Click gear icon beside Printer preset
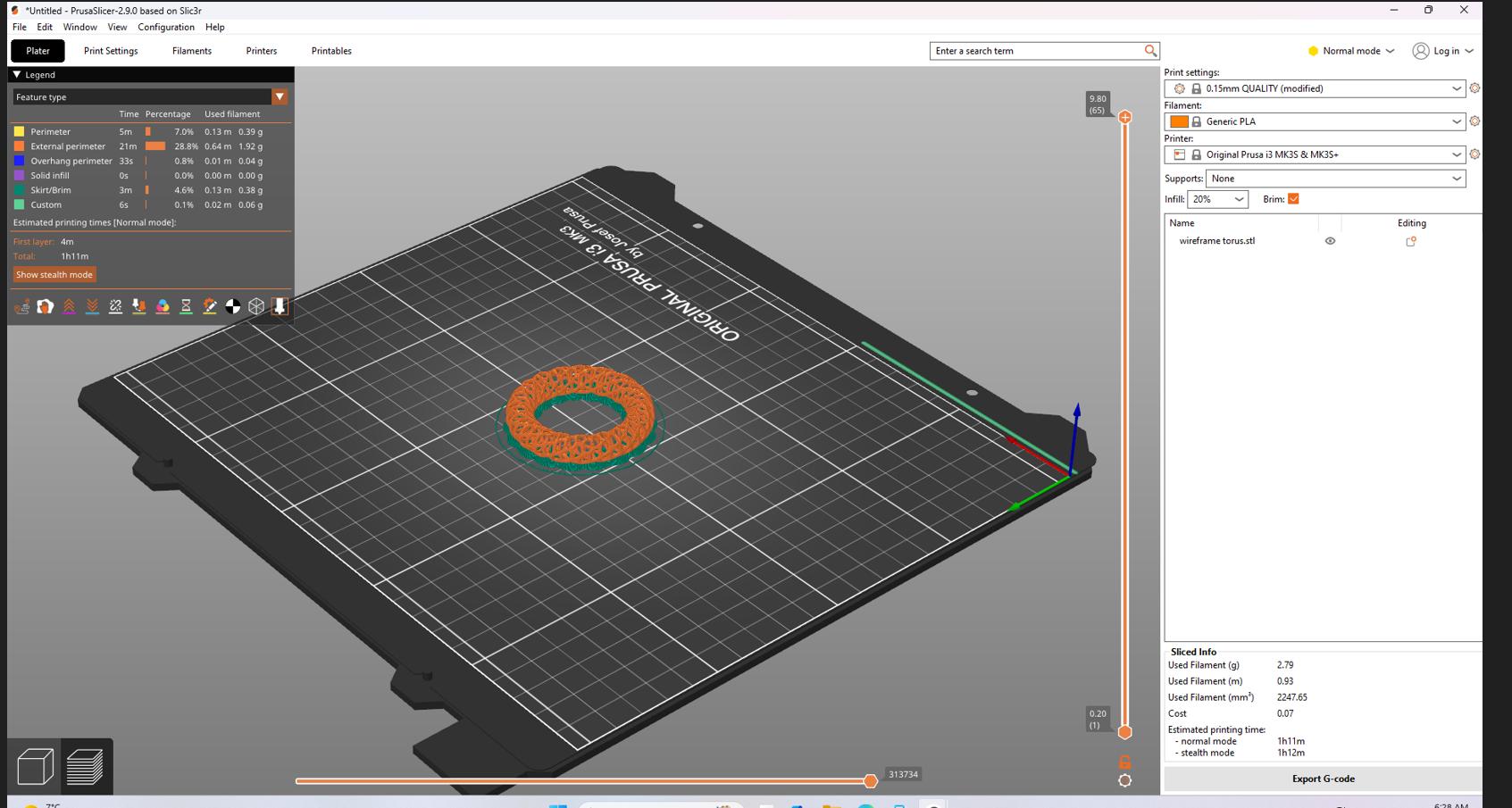 [1474, 154]
